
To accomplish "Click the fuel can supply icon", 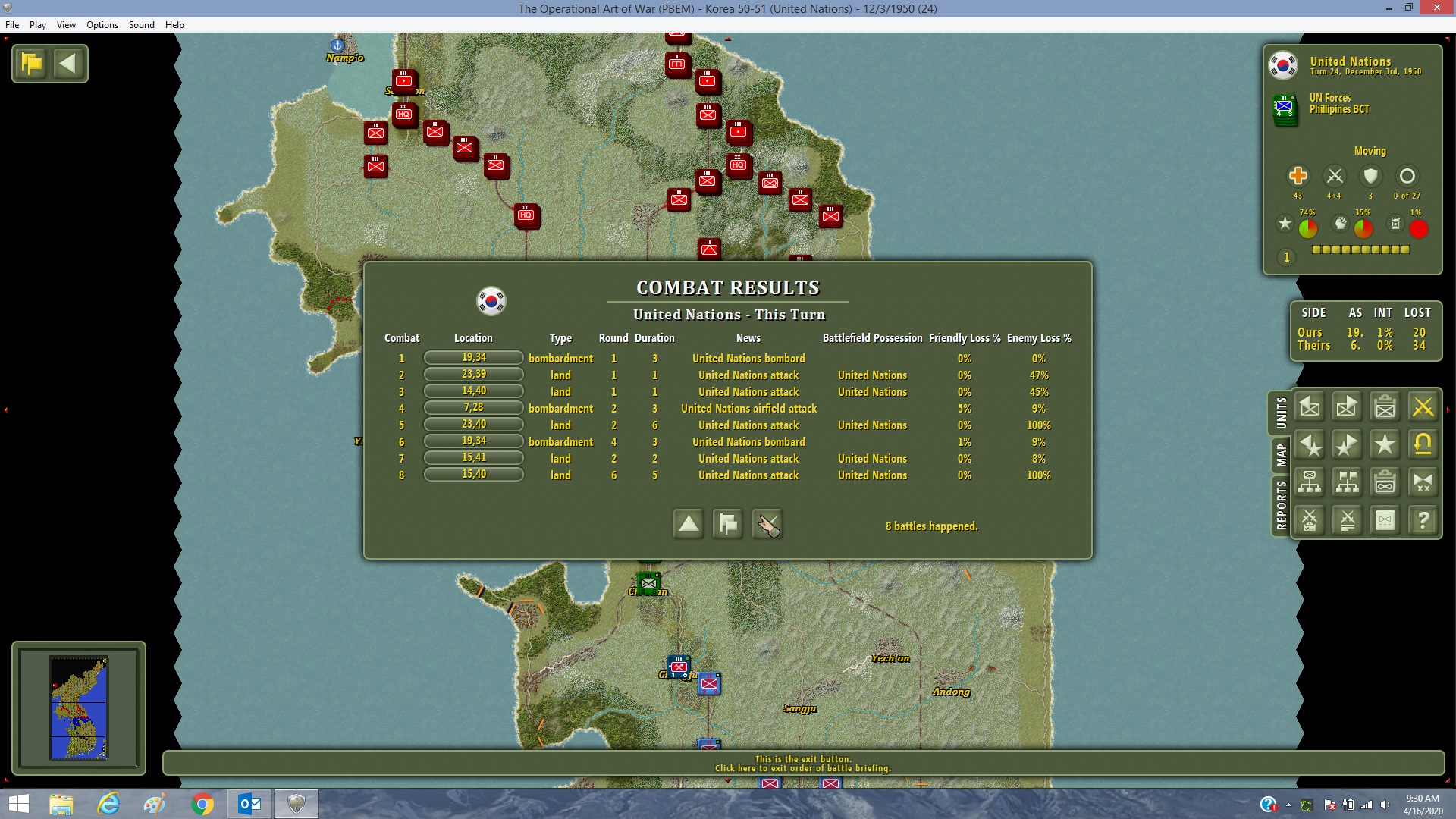I will point(1395,224).
